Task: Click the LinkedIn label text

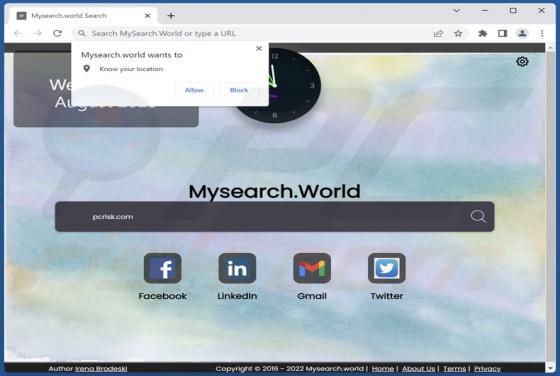Action: [x=237, y=296]
